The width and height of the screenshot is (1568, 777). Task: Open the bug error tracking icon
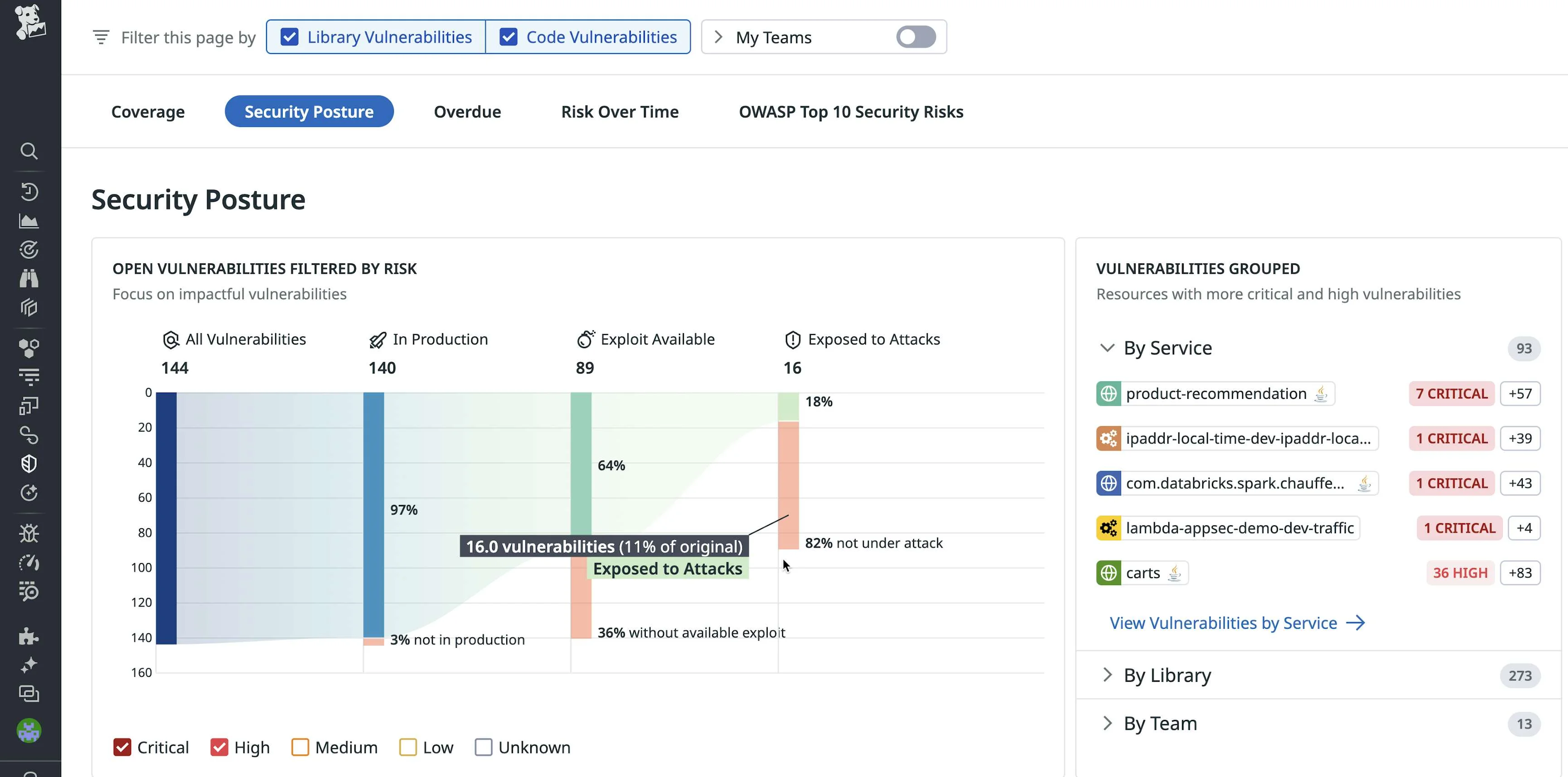(29, 534)
